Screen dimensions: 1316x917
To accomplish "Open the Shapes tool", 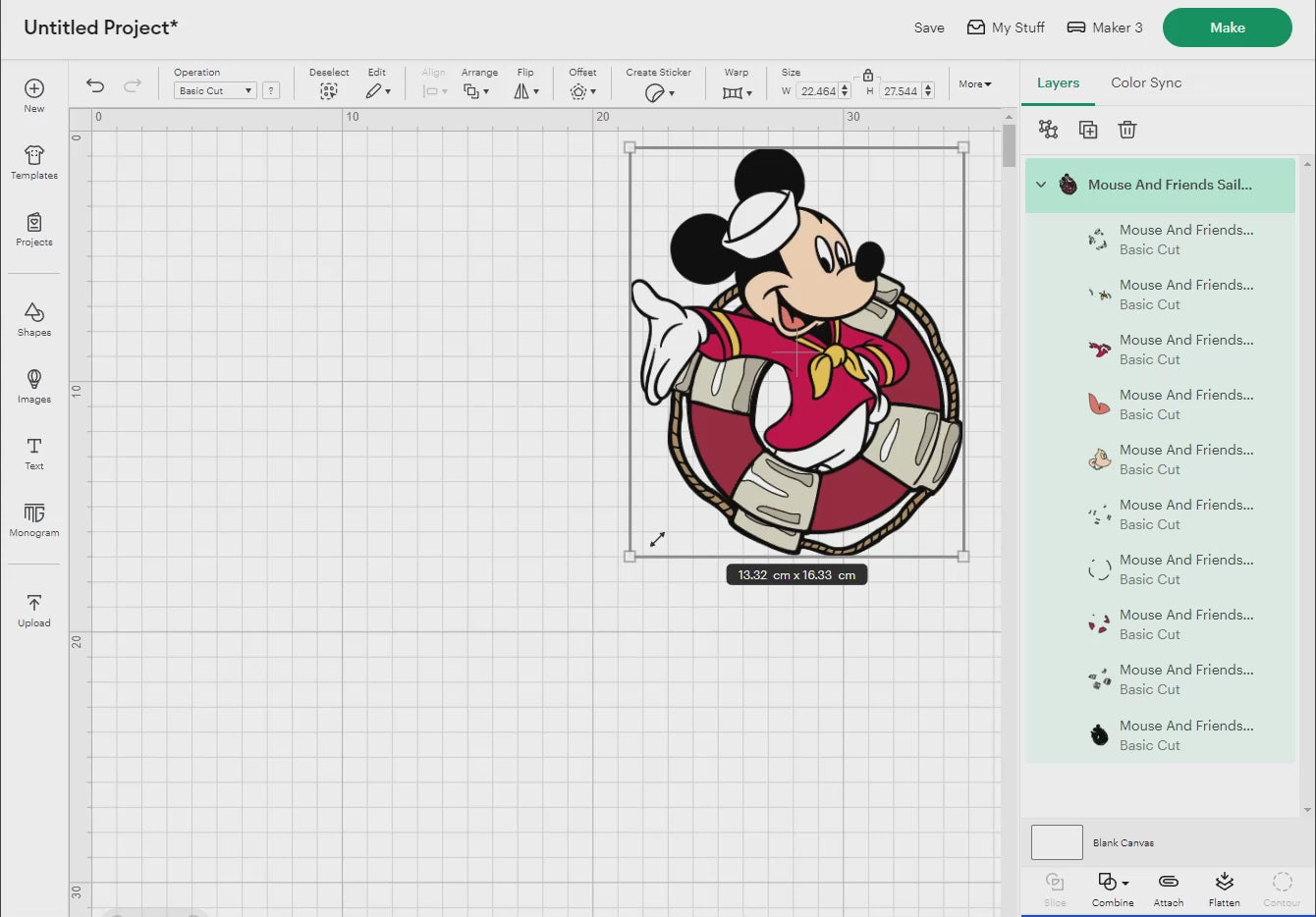I will coord(34,319).
